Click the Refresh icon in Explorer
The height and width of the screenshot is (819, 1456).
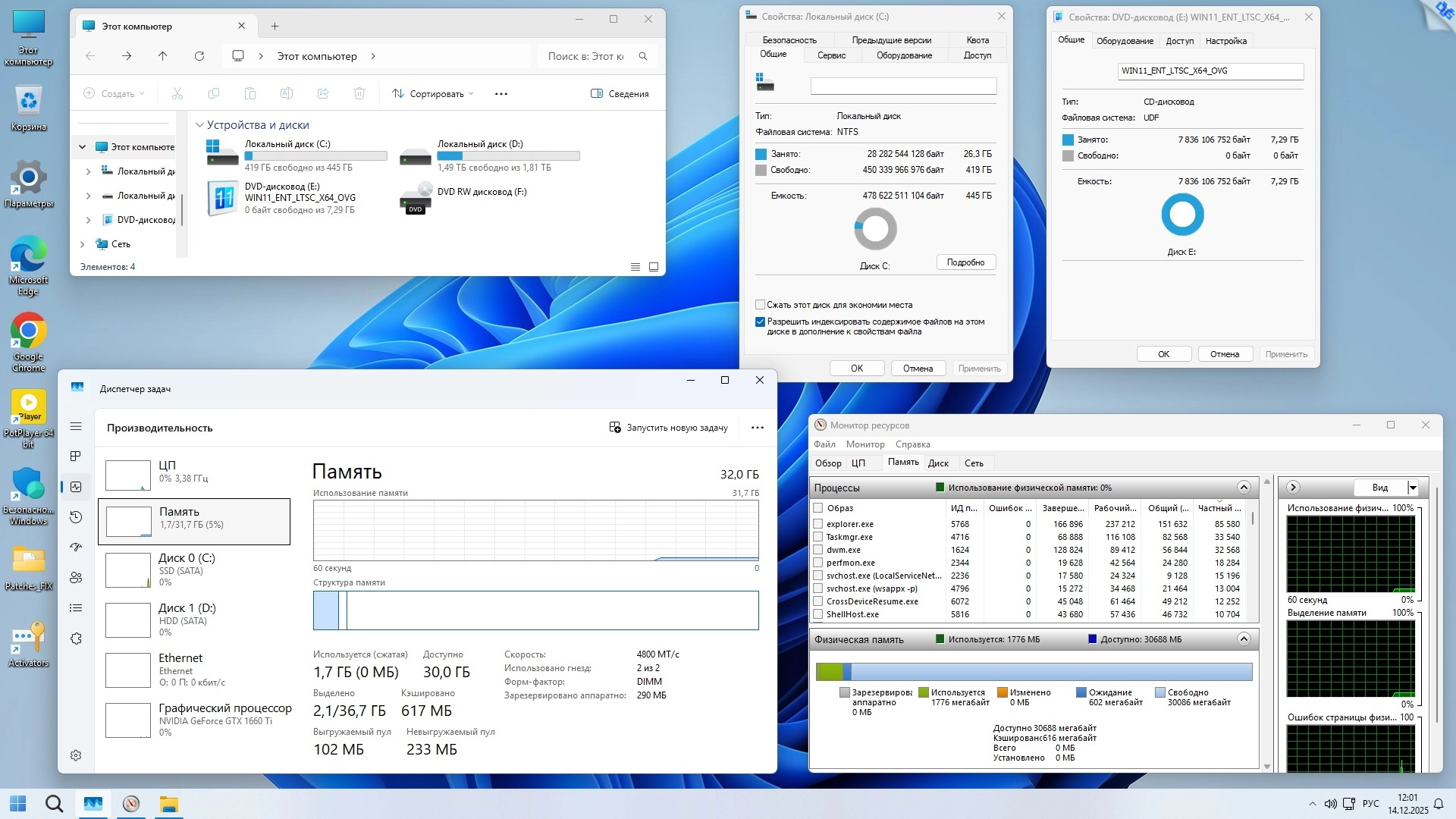(199, 56)
